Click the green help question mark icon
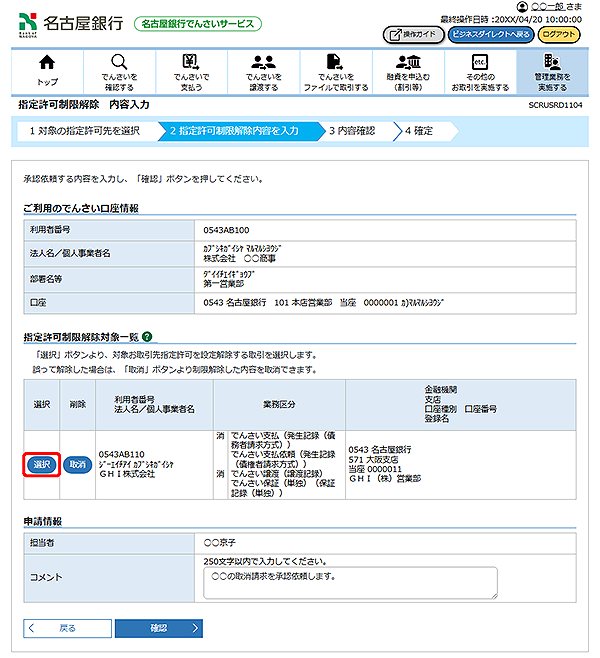 click(147, 338)
